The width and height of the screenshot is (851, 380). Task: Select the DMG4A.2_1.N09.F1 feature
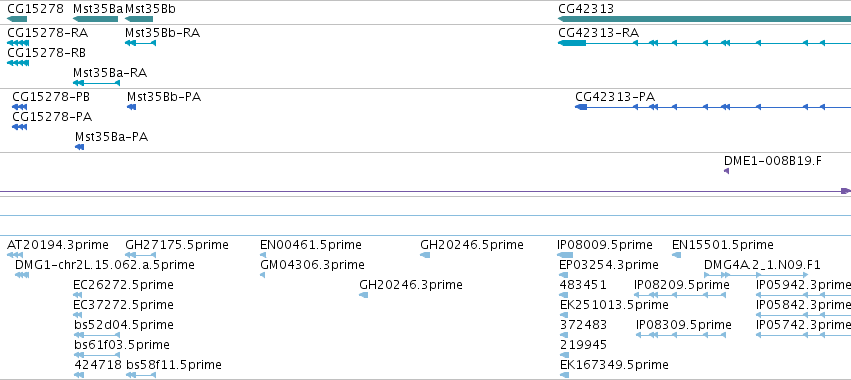click(x=756, y=275)
